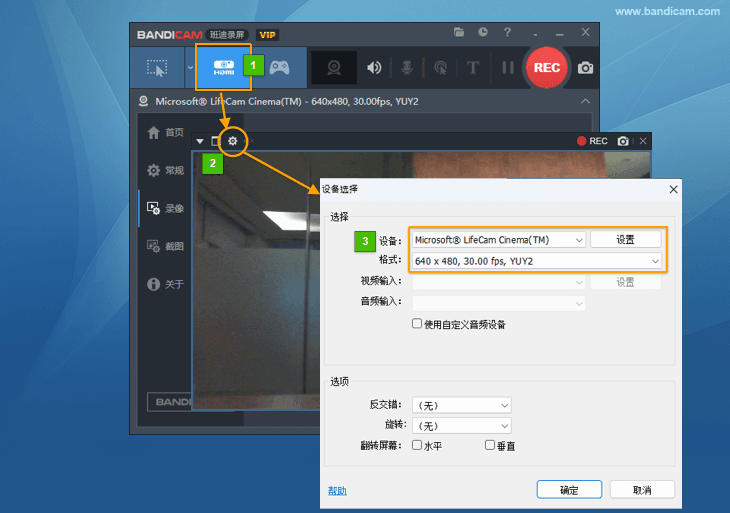Open Bandicam help question mark
Viewport: 730px width, 513px height.
point(507,32)
